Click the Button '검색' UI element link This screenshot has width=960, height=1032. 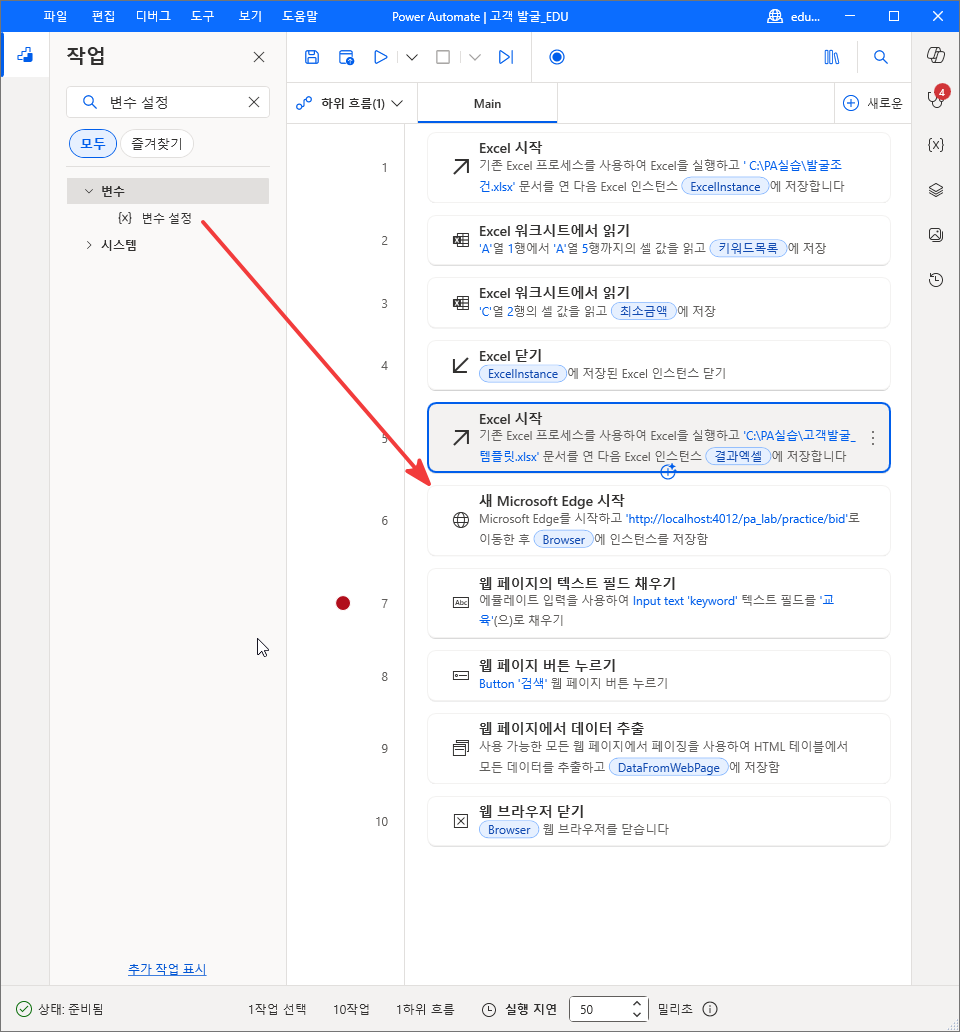tap(513, 684)
